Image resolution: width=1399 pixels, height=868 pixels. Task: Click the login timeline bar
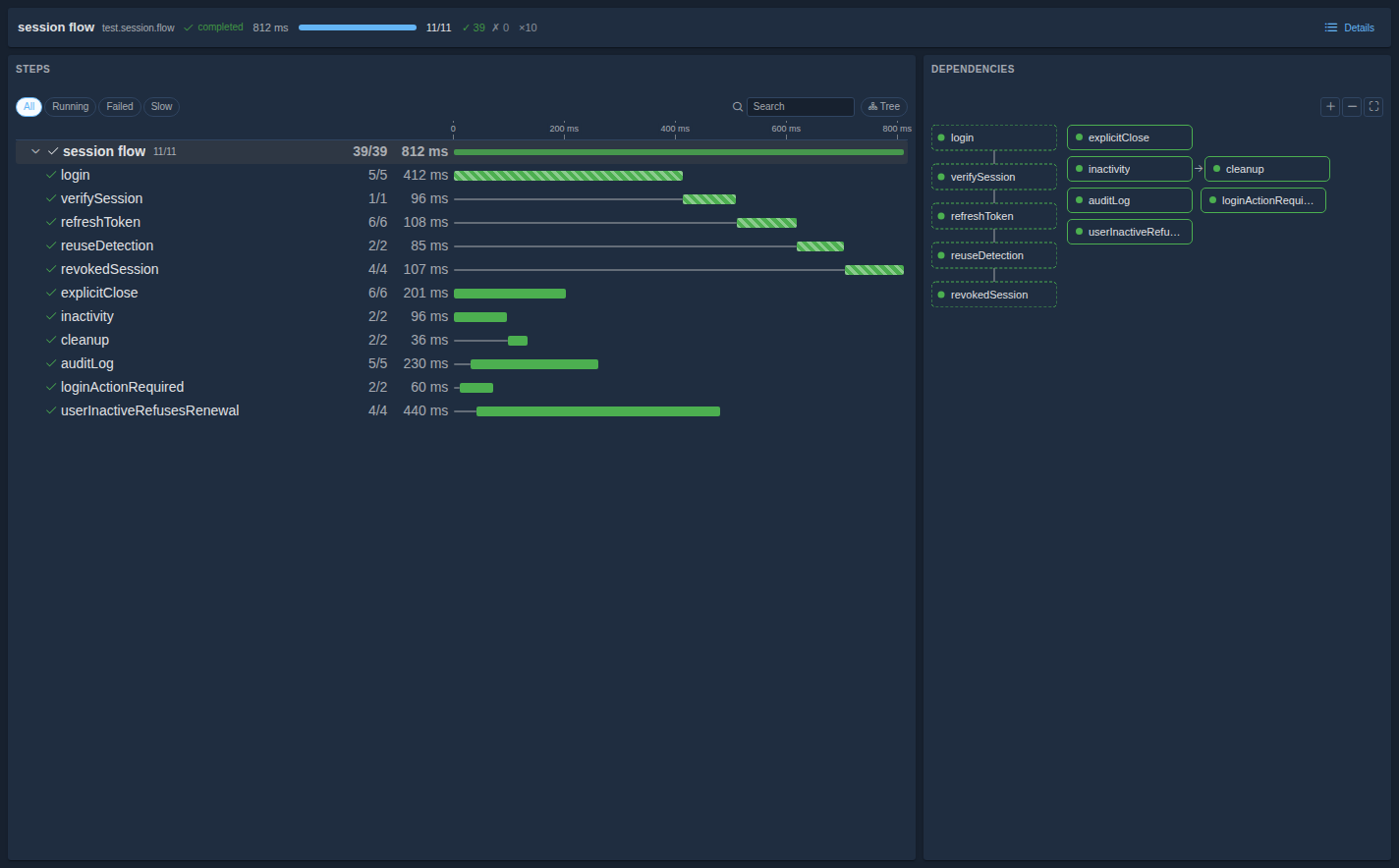(x=568, y=176)
